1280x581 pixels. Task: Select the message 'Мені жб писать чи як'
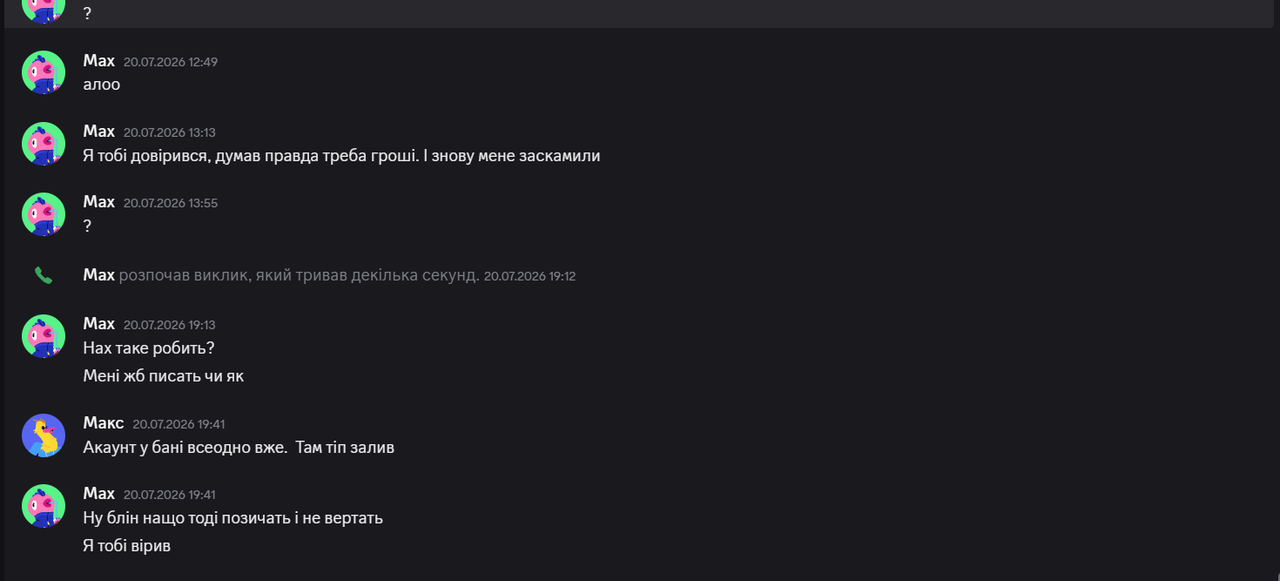[164, 376]
